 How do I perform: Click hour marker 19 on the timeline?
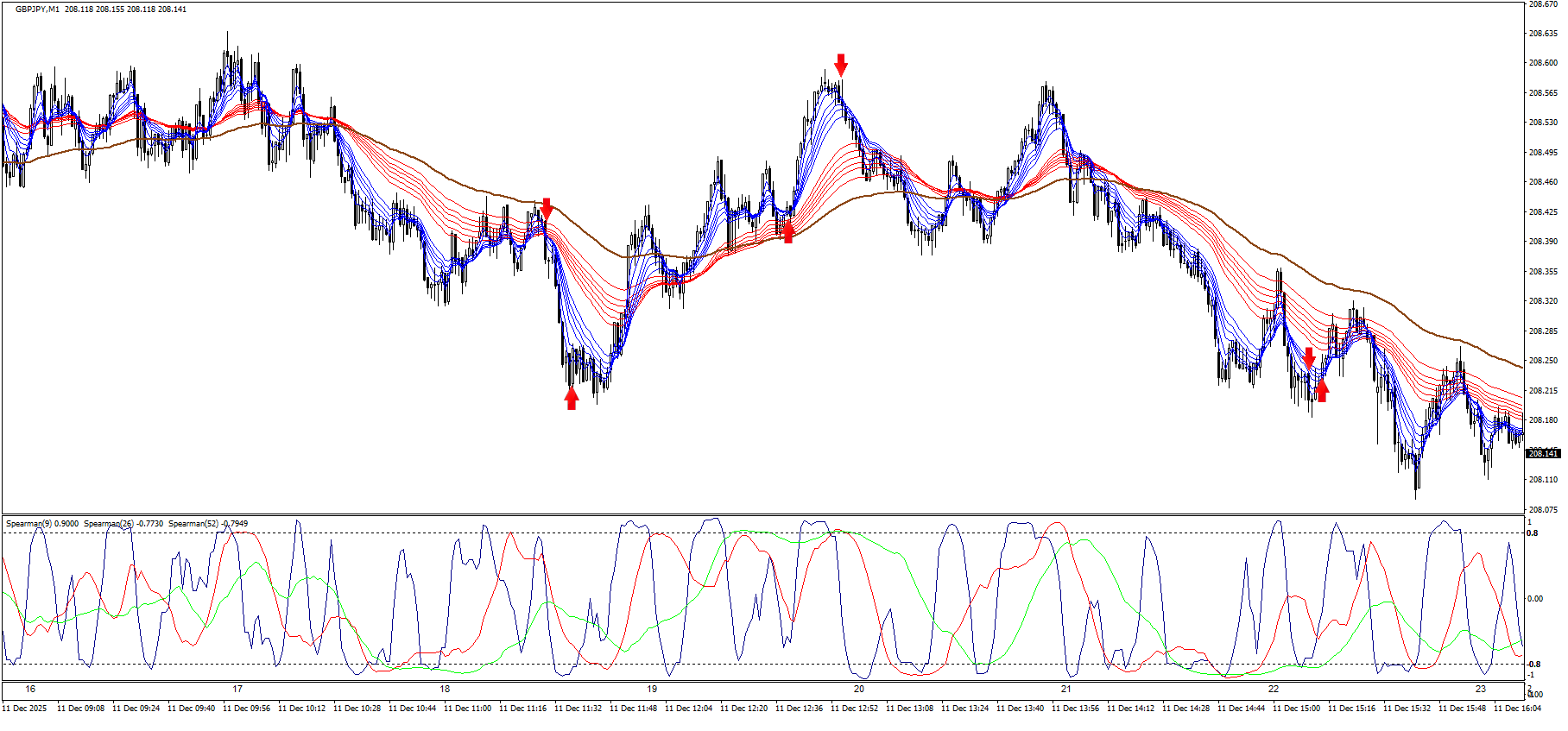(x=652, y=689)
